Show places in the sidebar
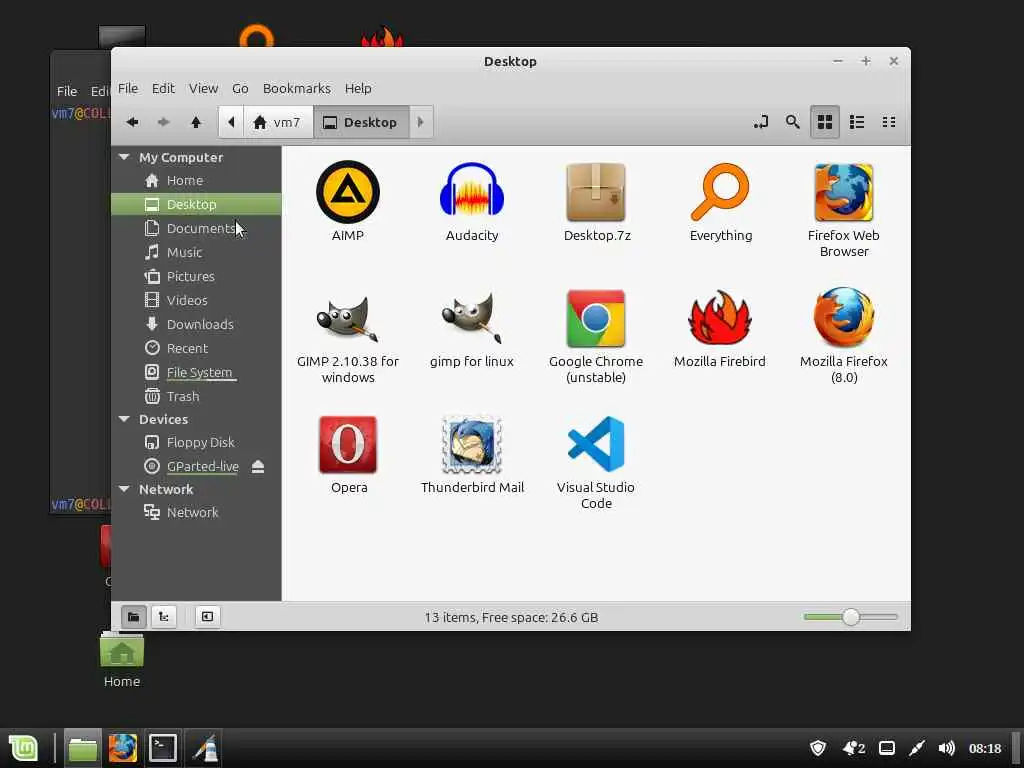 [133, 616]
